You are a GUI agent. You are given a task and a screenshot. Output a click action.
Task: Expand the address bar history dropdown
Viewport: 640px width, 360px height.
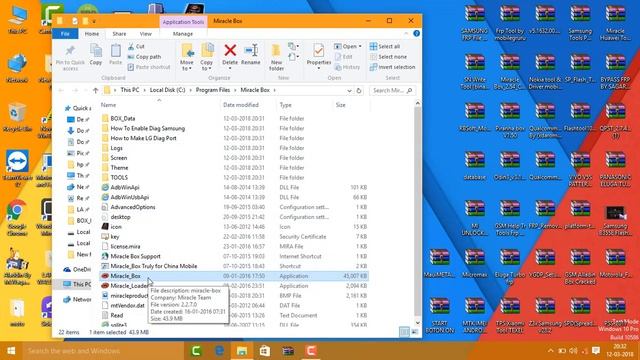tap(349, 90)
